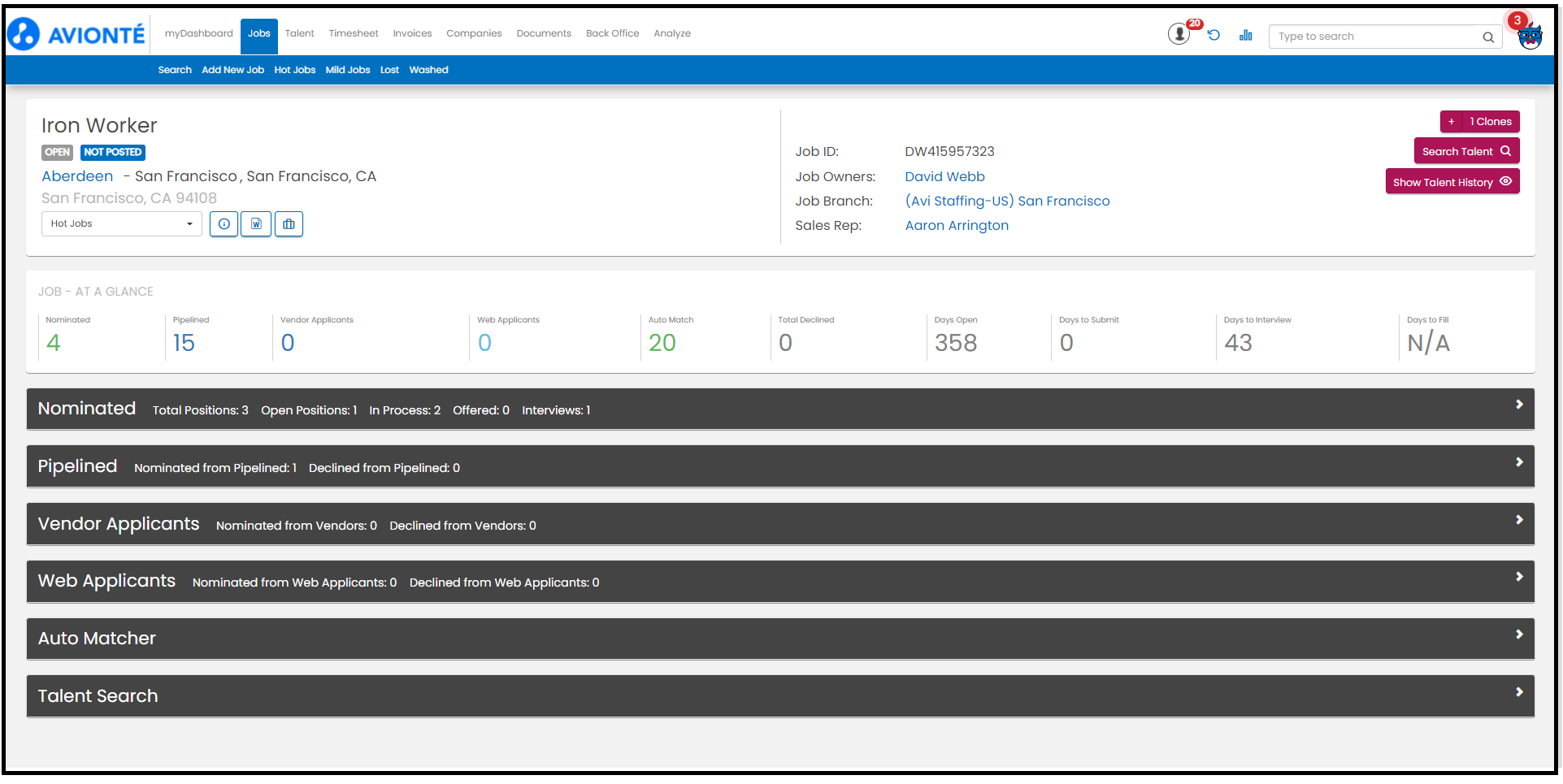The image size is (1563, 784).
Task: Open the user avatar profile menu
Action: pyautogui.click(x=1530, y=37)
